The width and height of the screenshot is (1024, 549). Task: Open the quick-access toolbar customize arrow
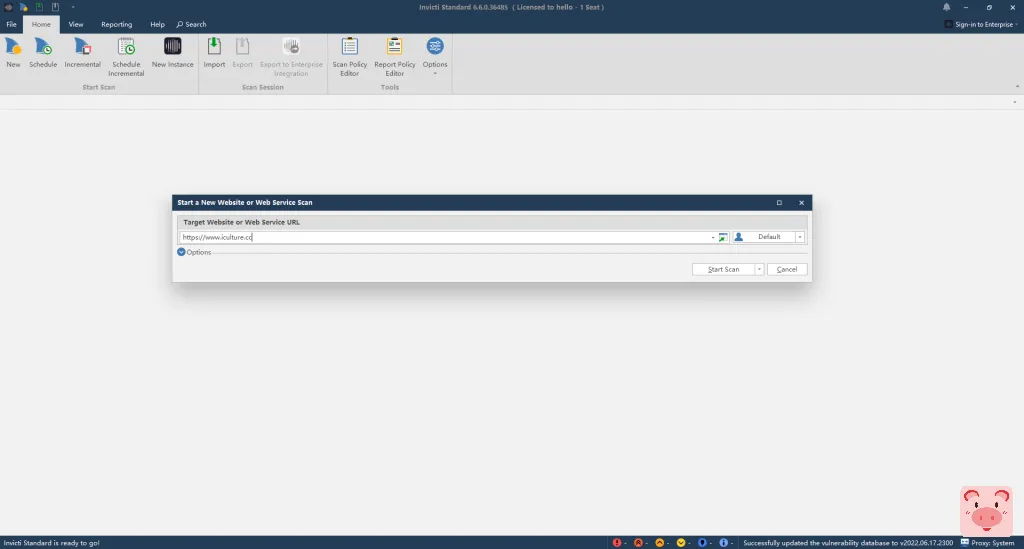72,7
